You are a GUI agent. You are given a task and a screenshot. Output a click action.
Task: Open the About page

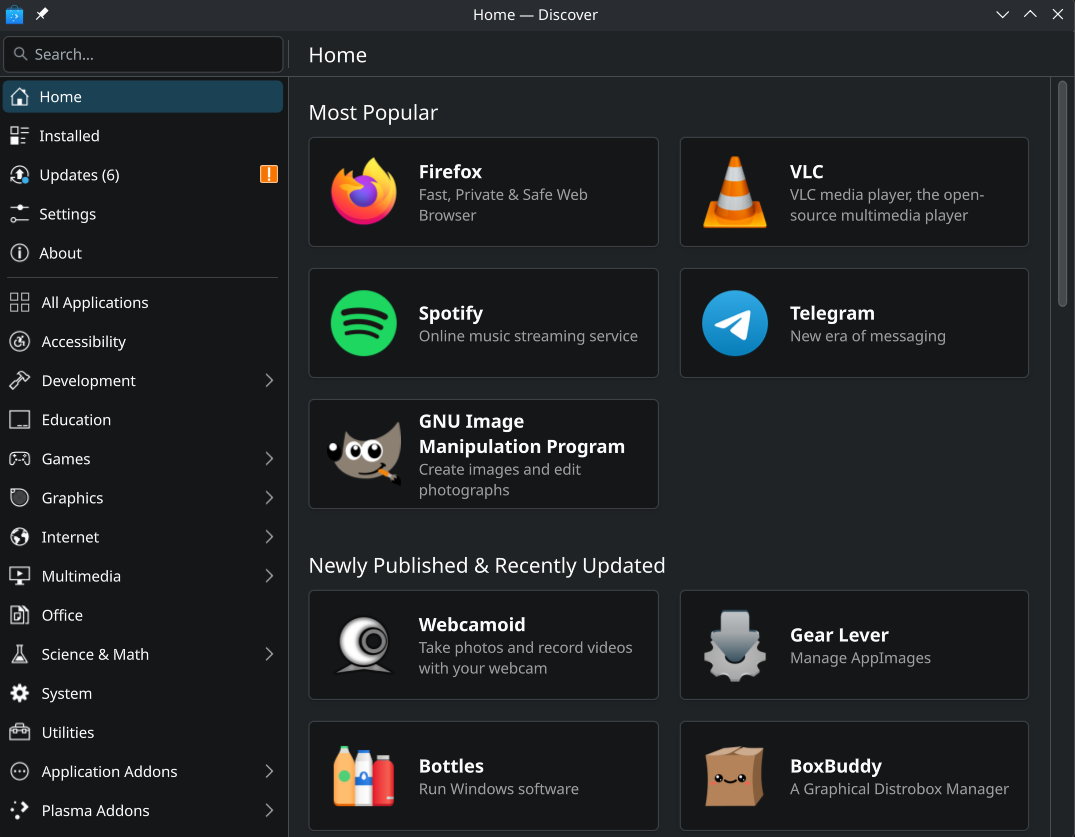coord(61,253)
